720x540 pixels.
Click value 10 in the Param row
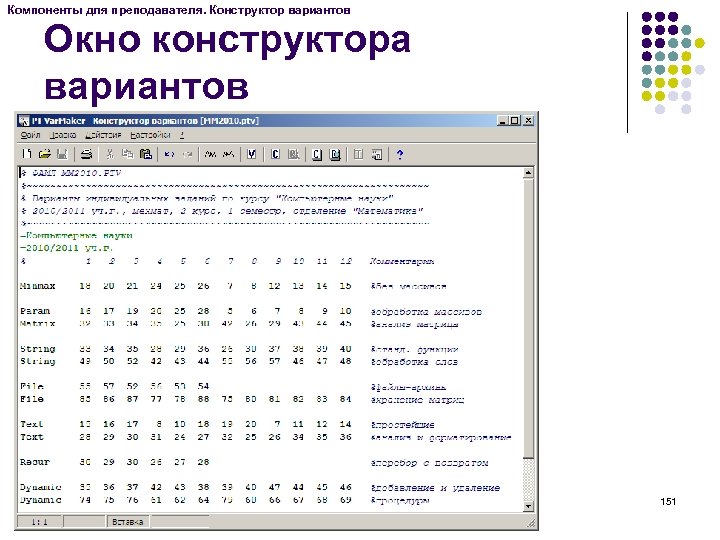point(345,311)
